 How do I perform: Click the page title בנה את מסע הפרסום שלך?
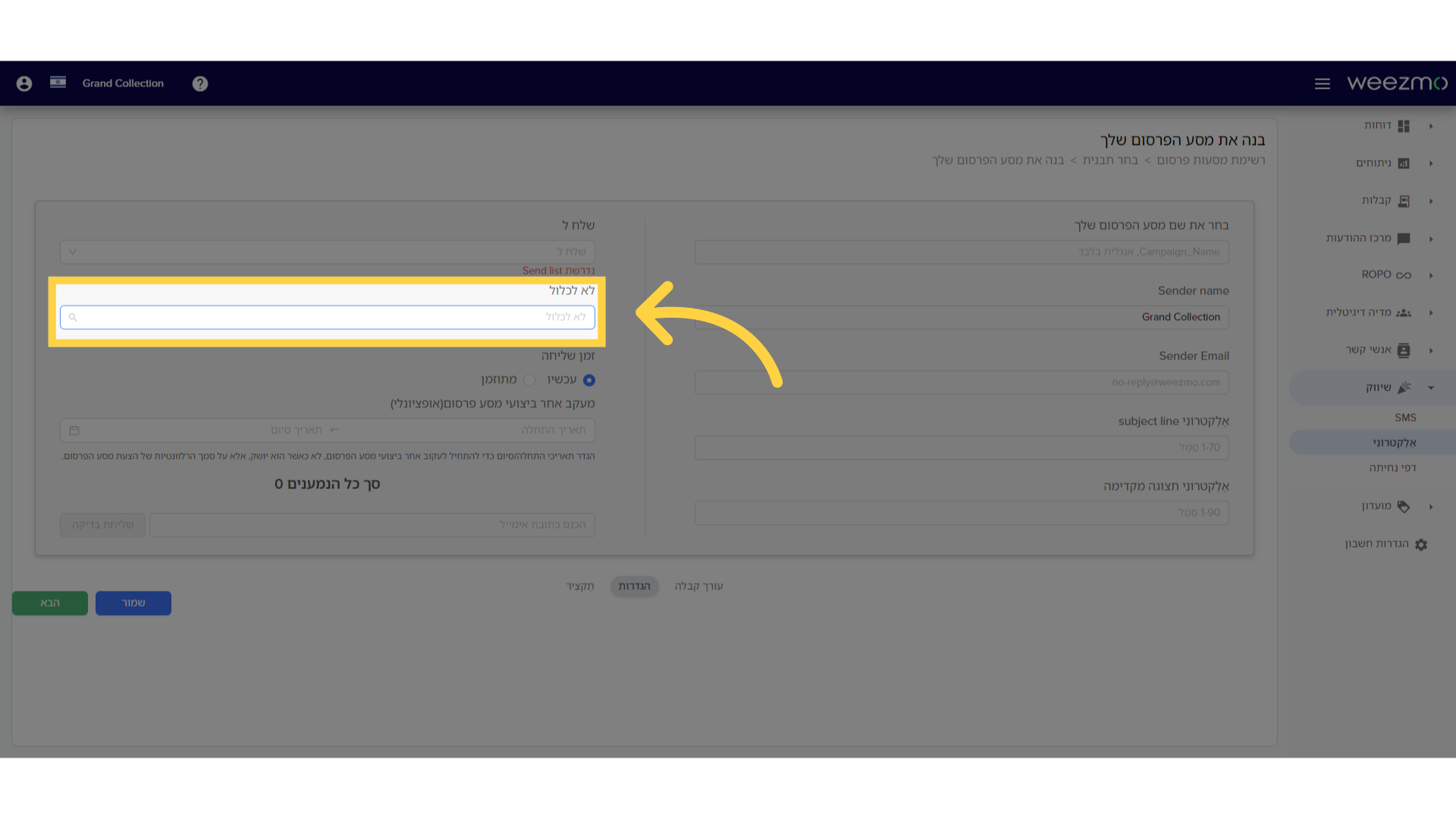[1182, 140]
